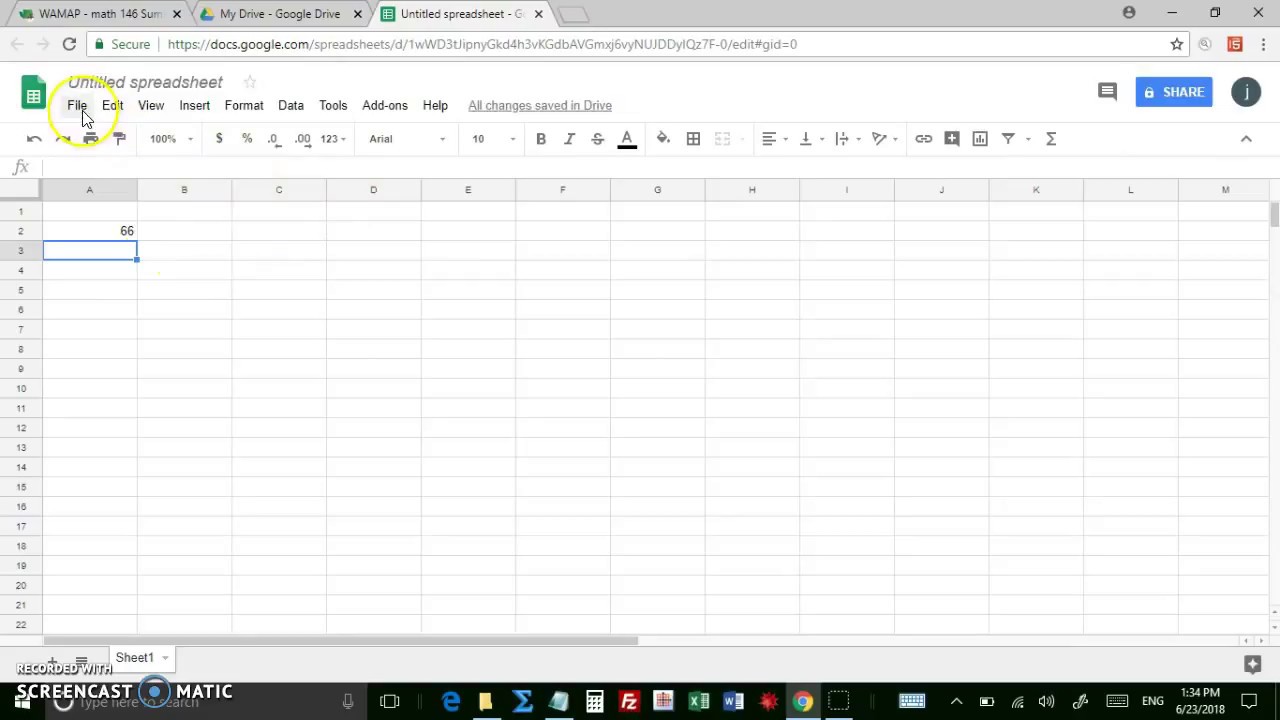
Task: Expand vertical align options
Action: [811, 139]
